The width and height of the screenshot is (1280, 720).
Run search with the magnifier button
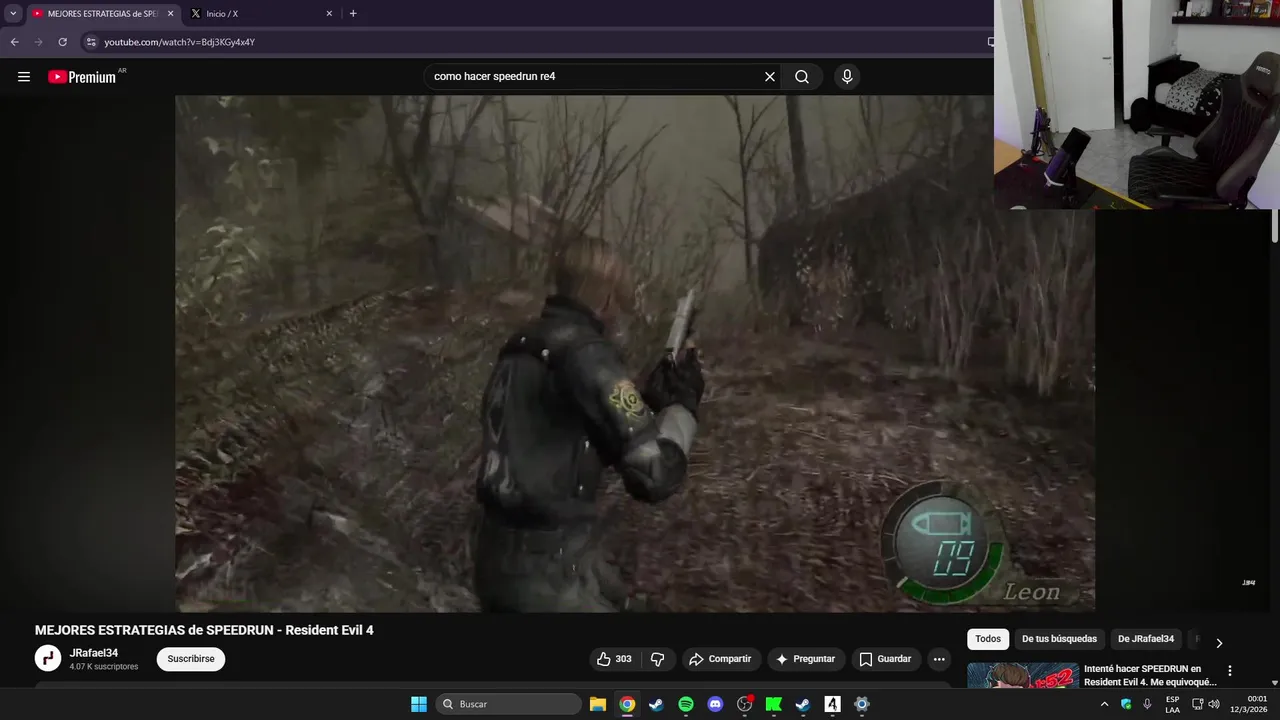pos(802,77)
